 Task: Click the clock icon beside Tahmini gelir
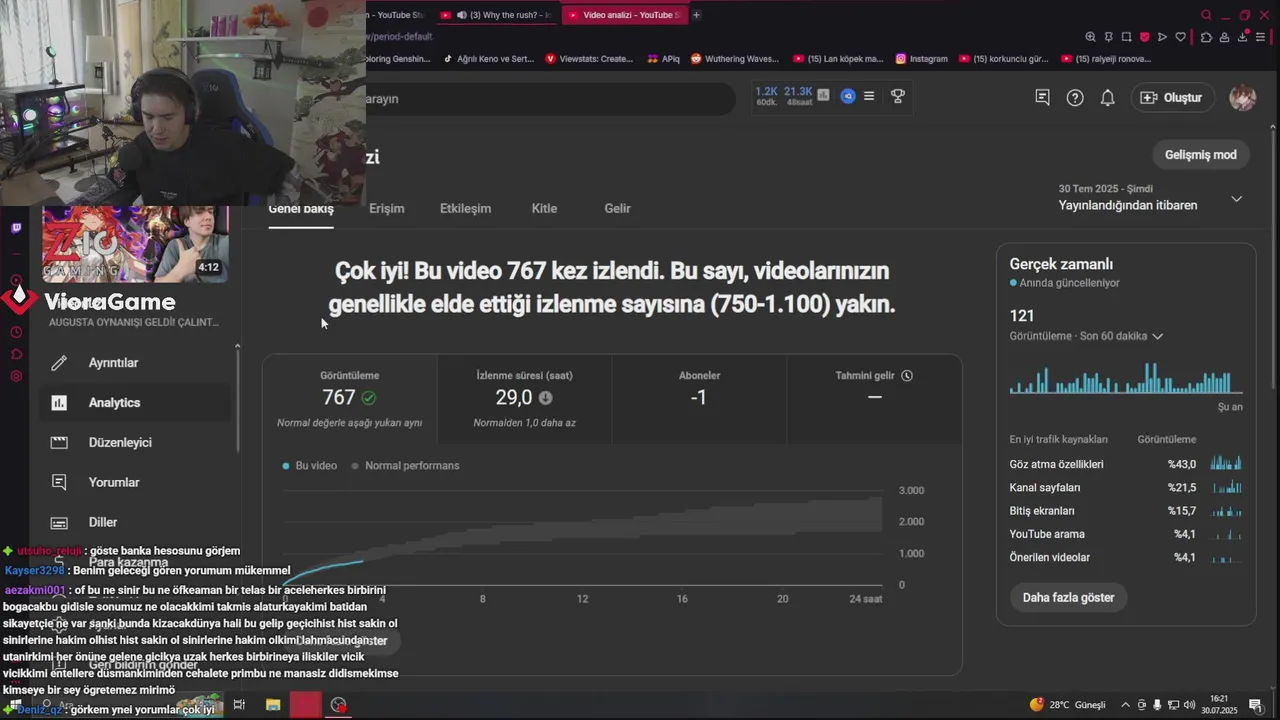[x=907, y=376]
